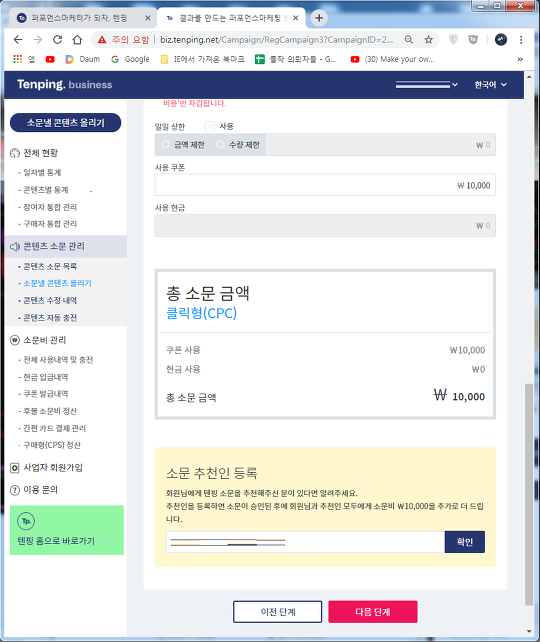Open 쿠폰 발급내역 in sidebar

point(45,394)
